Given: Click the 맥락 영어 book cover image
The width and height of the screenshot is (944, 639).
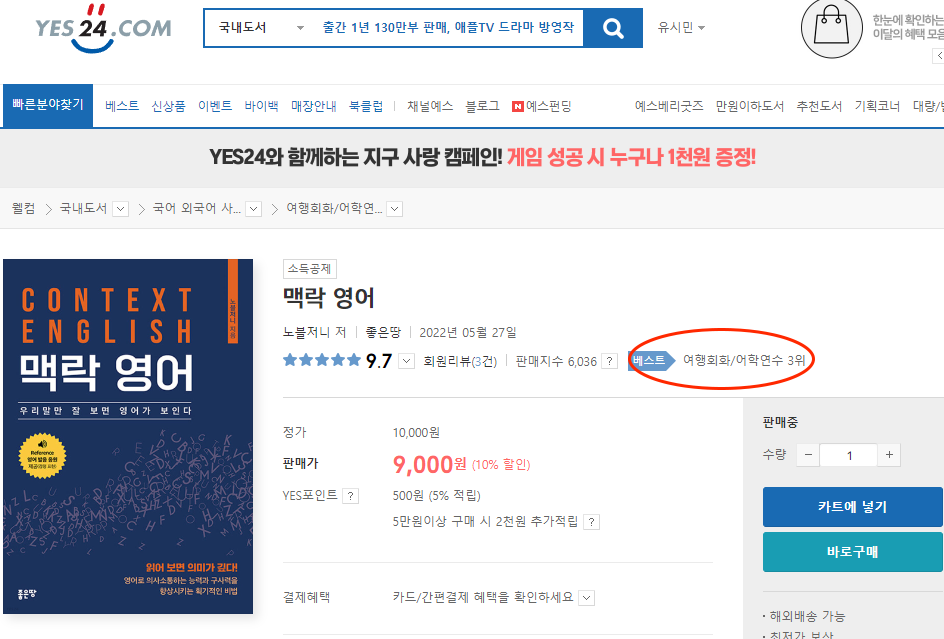Looking at the screenshot, I should [128, 437].
